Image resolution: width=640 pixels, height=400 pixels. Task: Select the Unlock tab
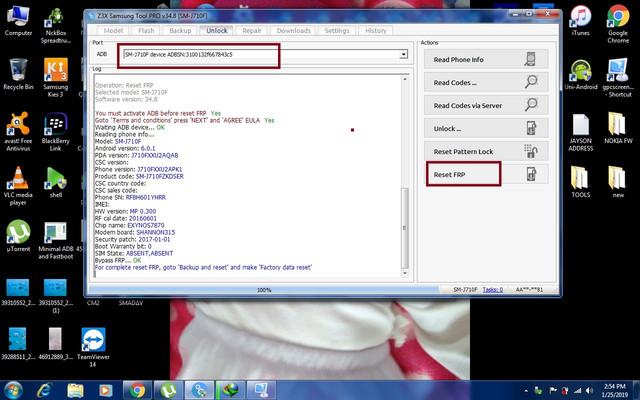[x=216, y=31]
